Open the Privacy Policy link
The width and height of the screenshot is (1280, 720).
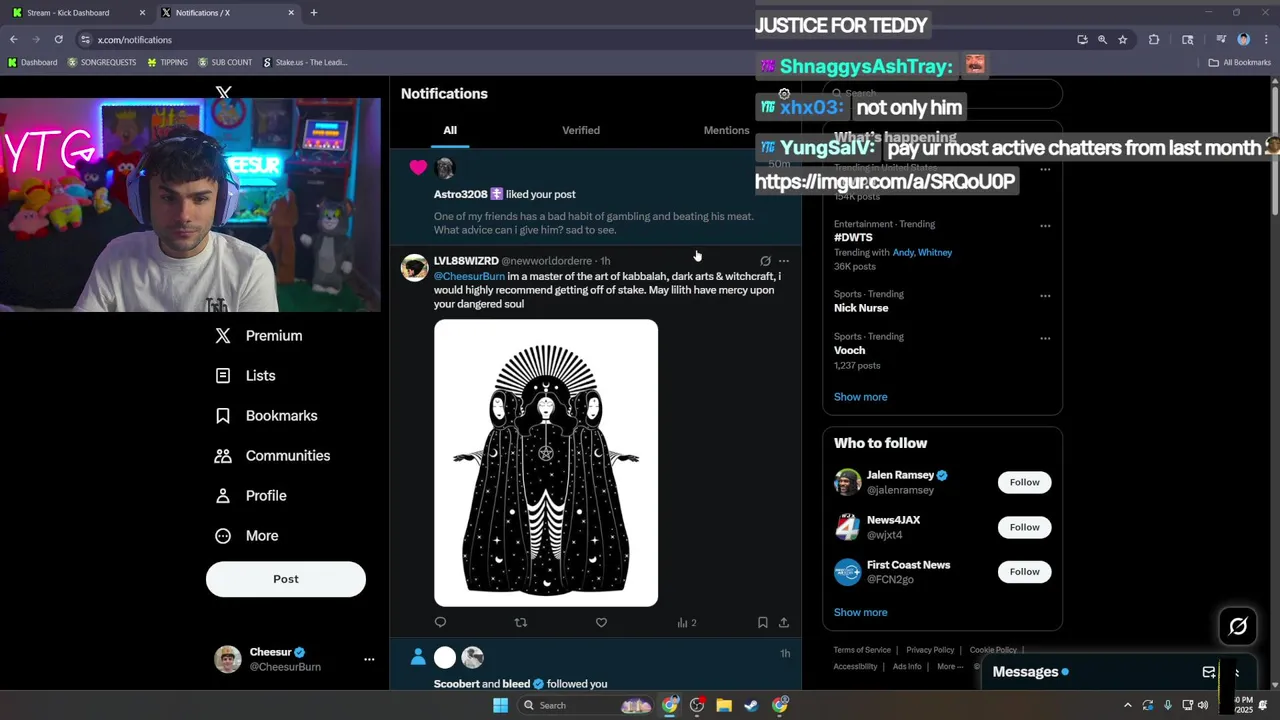click(x=930, y=650)
